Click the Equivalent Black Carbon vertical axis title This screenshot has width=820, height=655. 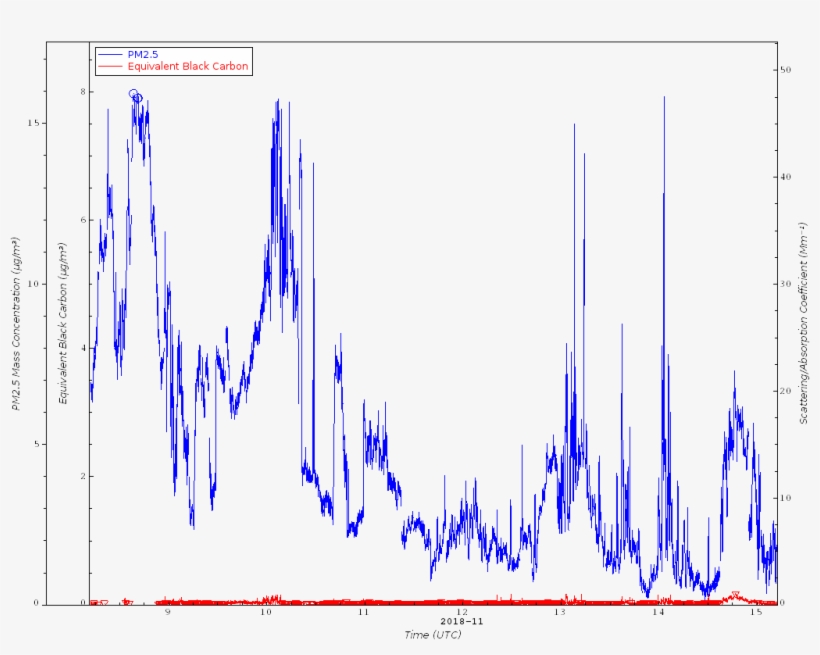point(62,324)
